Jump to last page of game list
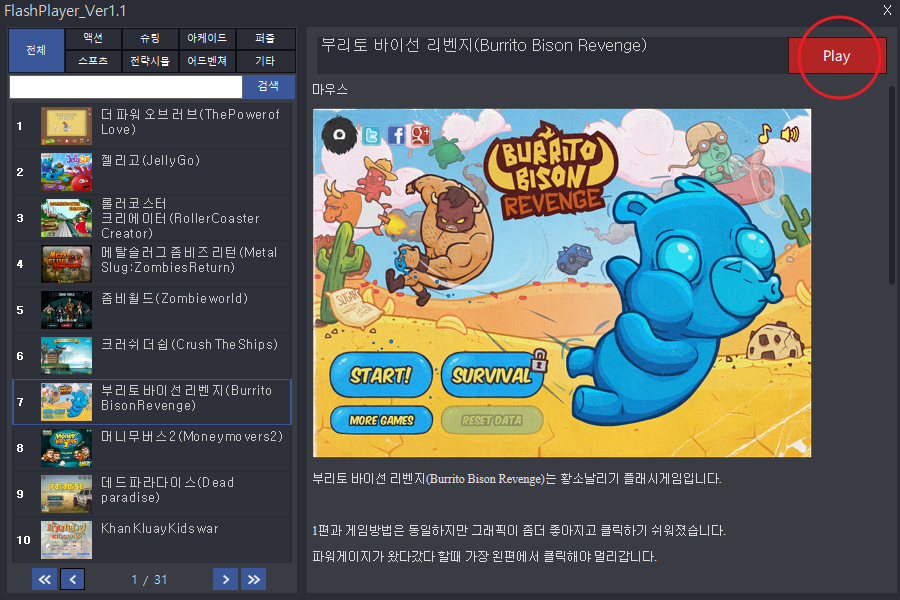The width and height of the screenshot is (900, 600). 254,579
